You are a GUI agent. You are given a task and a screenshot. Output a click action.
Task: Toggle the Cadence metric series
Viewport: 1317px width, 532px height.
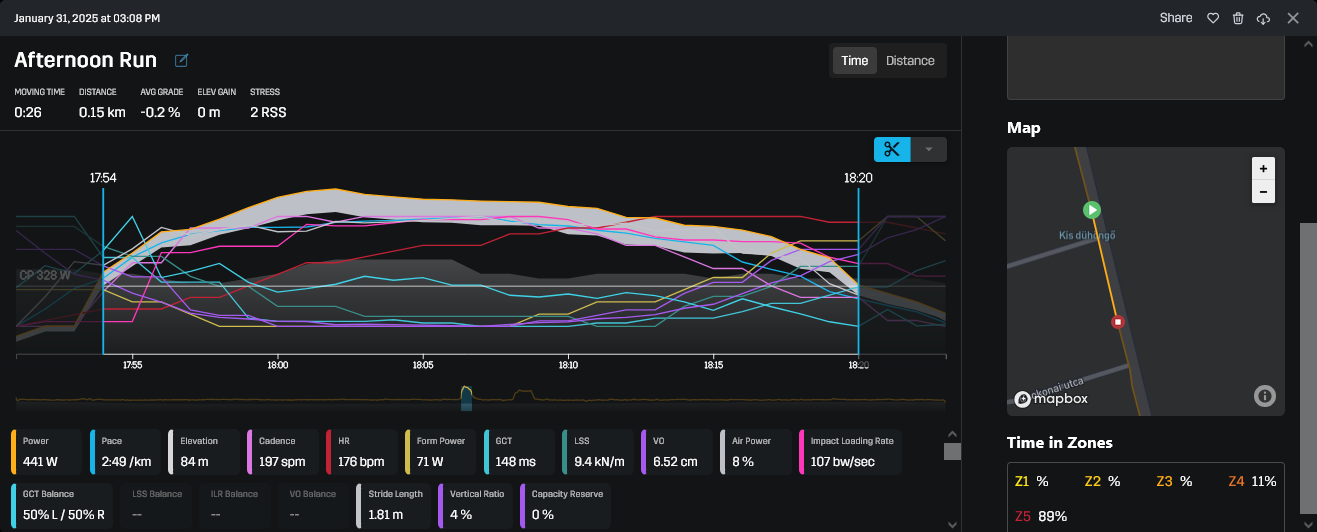coord(282,452)
